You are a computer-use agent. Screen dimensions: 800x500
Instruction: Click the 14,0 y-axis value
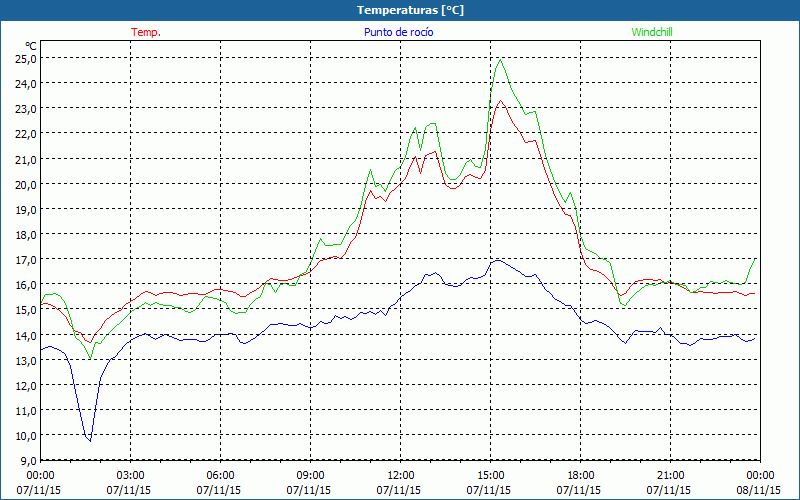26,336
